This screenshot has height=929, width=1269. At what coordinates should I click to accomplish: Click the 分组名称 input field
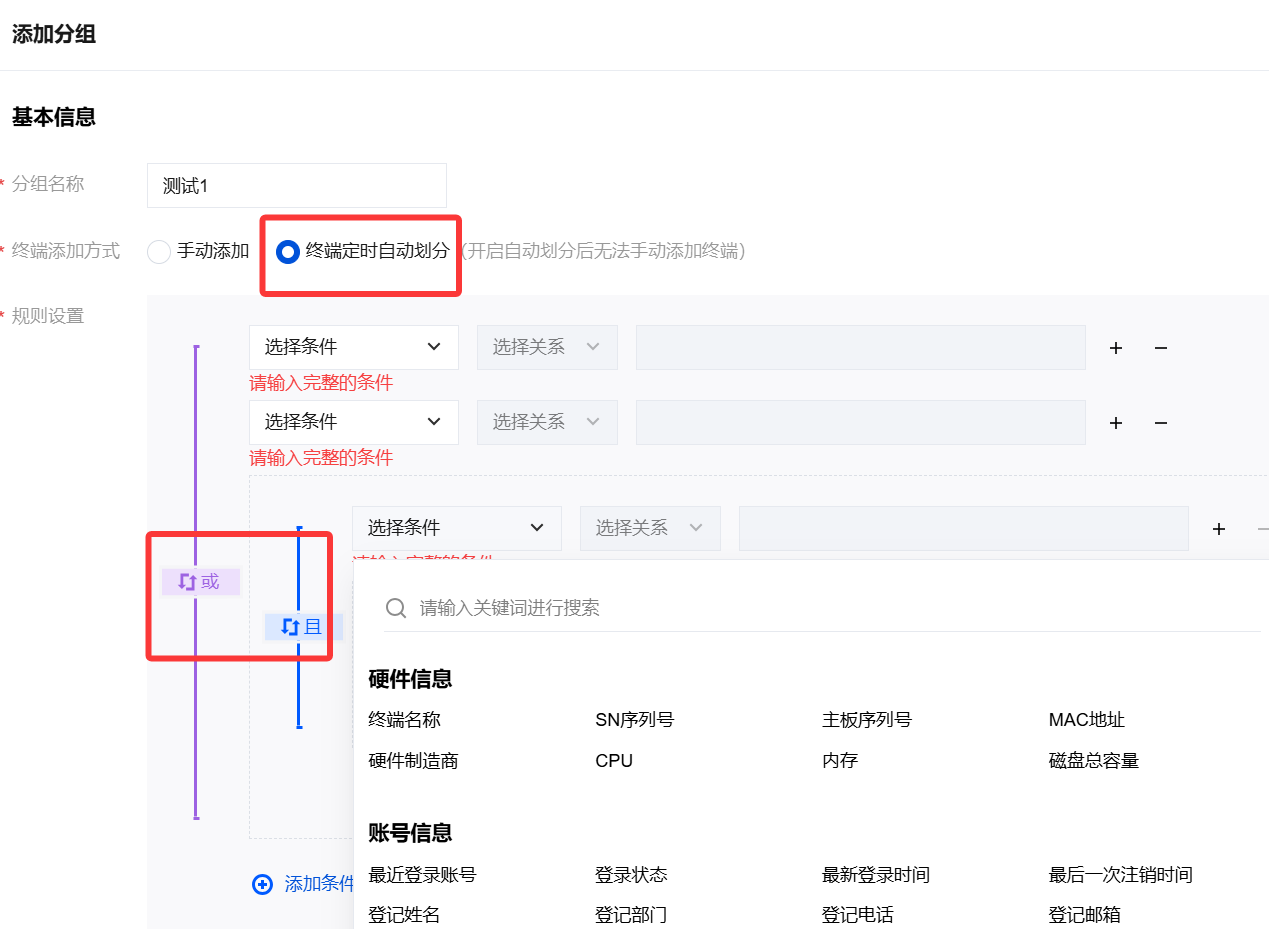296,186
